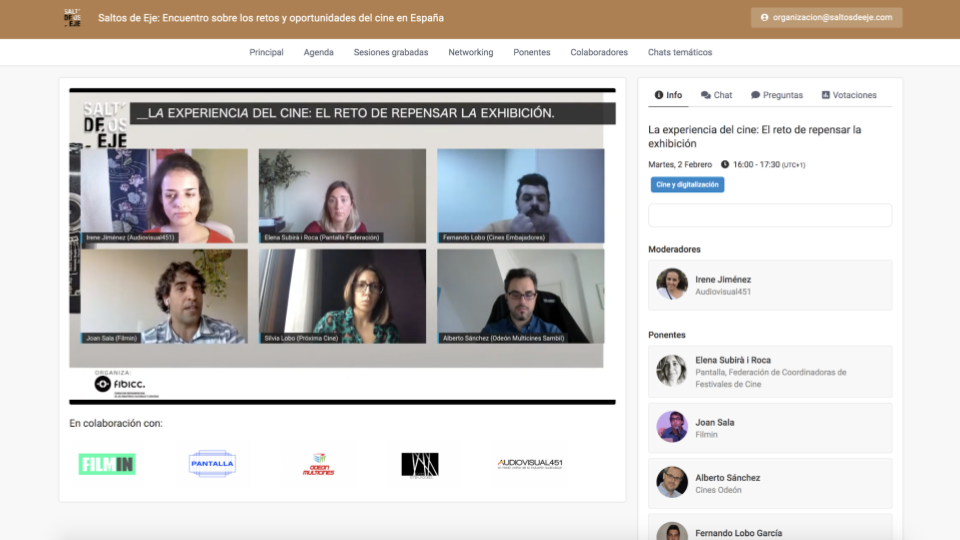Screen dimensions: 960x540
Task: Open Sesiones grabadas
Action: [x=391, y=53]
